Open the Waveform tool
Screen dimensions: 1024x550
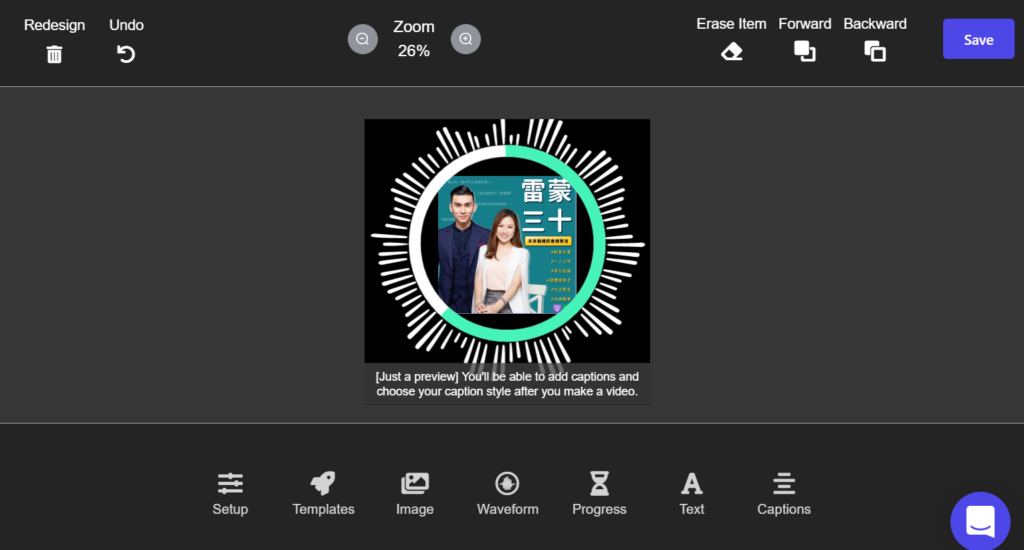[507, 494]
